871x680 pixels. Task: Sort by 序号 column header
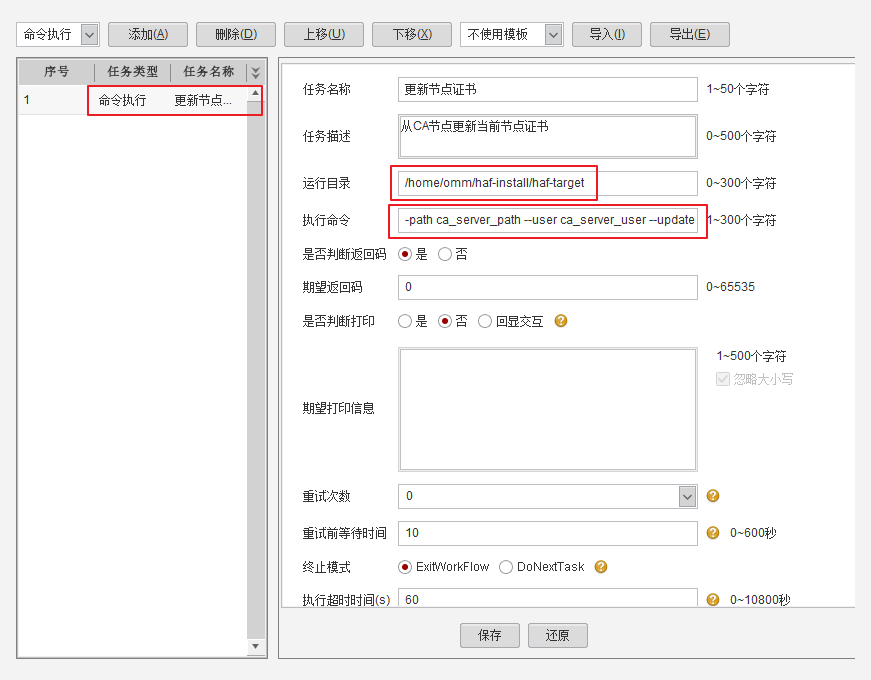[56, 72]
